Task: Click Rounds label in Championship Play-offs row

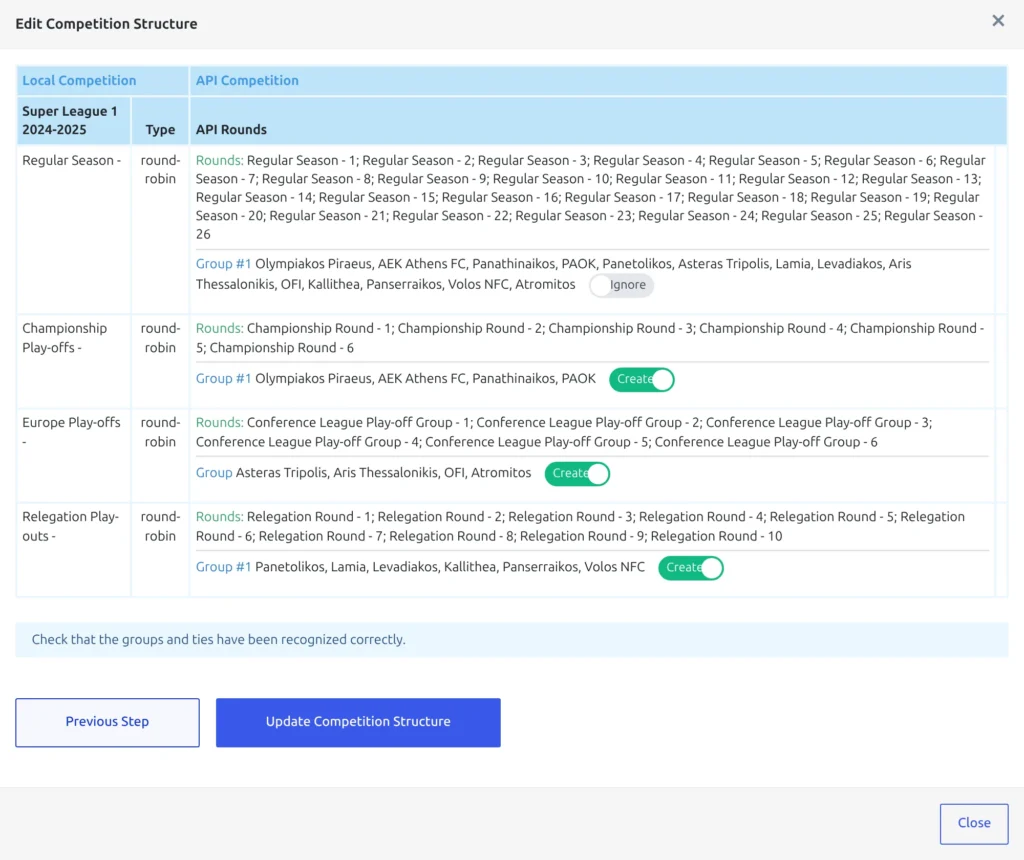Action: 219,328
